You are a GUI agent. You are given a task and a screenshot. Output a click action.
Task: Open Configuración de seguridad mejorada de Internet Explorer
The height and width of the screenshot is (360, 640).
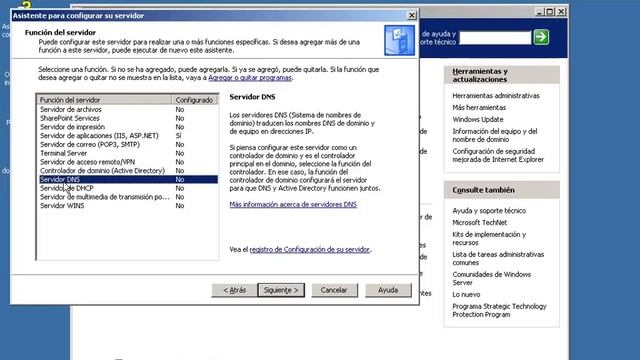pos(498,156)
